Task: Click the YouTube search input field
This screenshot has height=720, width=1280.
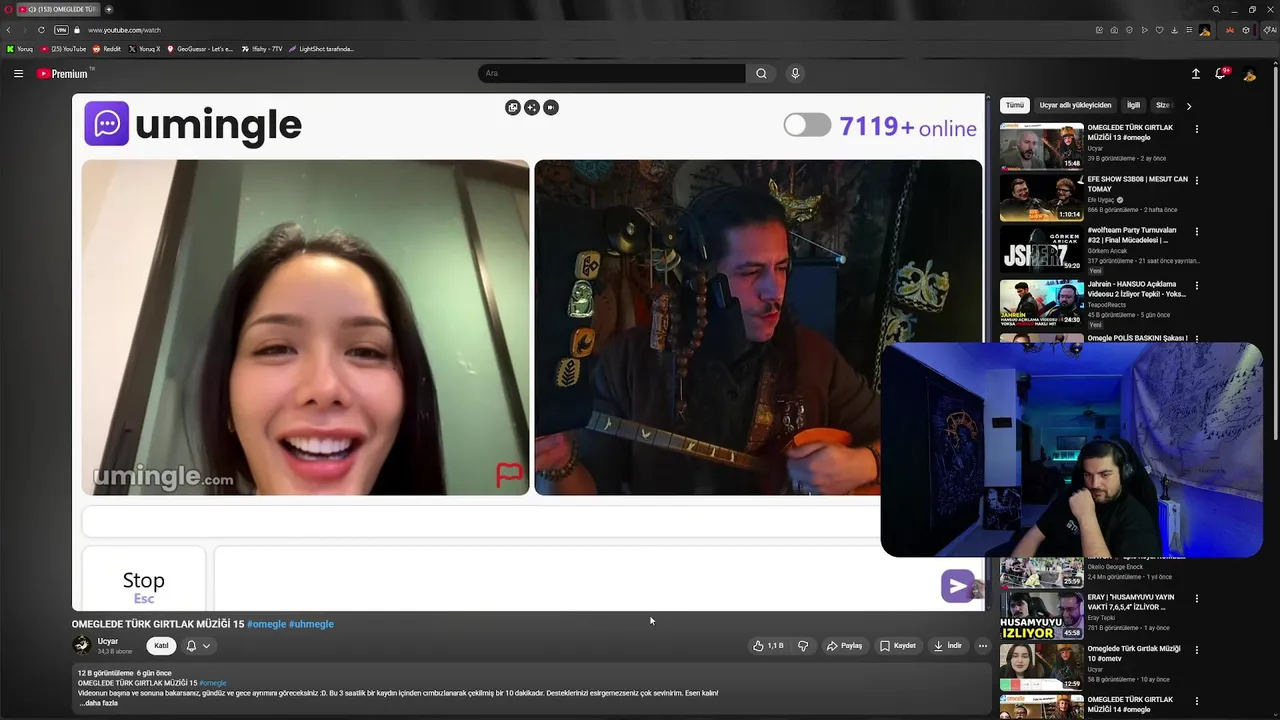Action: coord(612,73)
